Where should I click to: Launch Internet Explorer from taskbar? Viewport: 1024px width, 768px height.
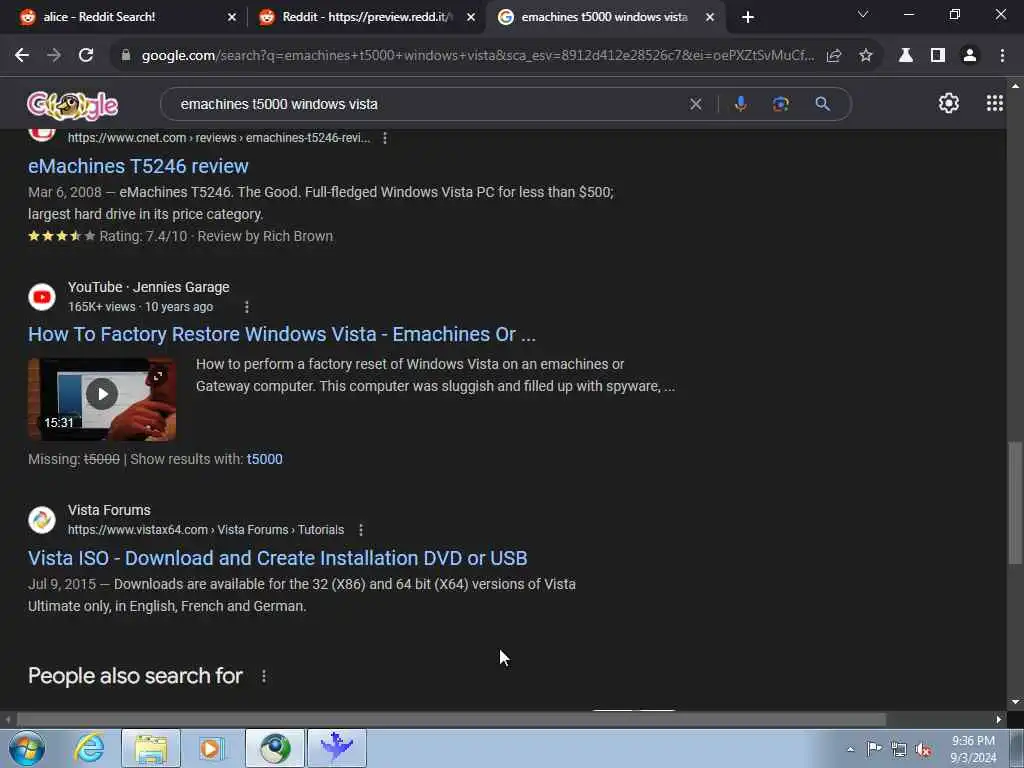click(x=89, y=748)
